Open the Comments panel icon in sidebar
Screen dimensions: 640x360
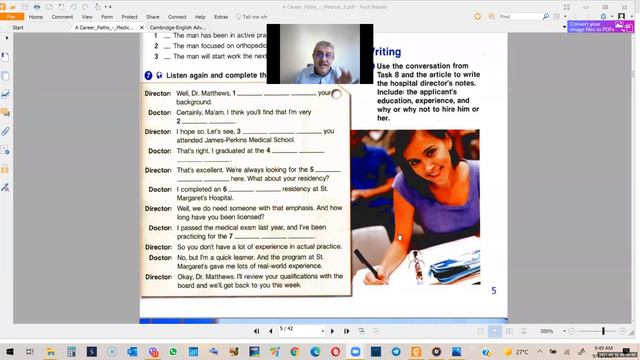tap(5, 113)
